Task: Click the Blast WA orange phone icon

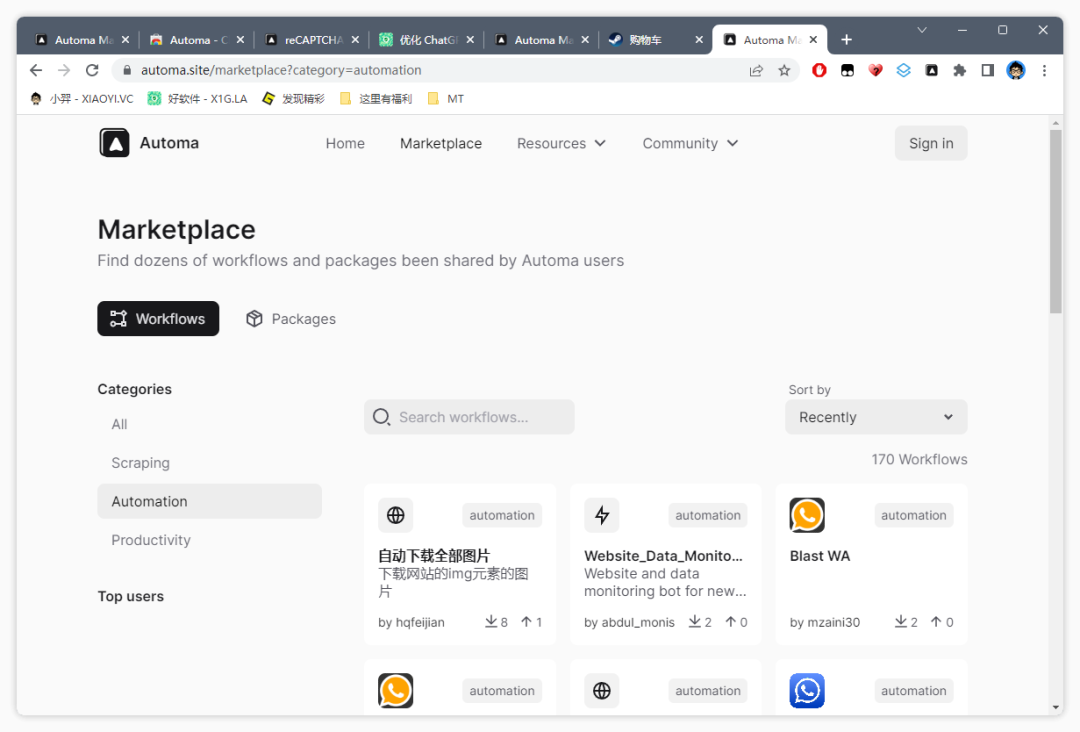Action: coord(807,515)
